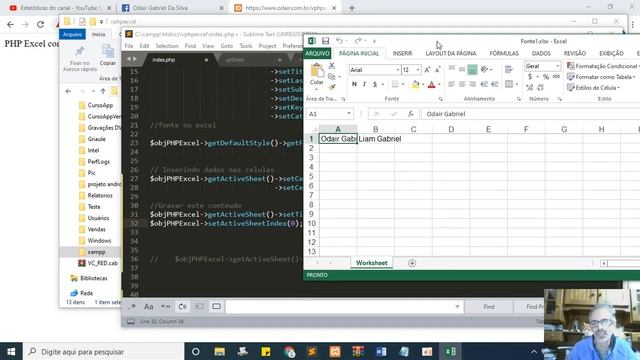Reload the page in Chrome
640x360 pixels.
click(40, 24)
